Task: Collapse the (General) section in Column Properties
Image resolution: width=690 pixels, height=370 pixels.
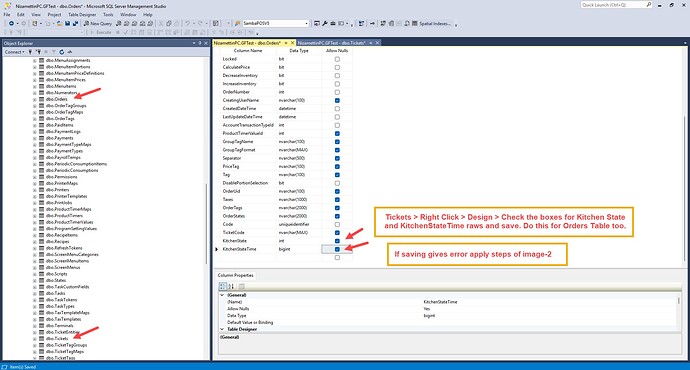Action: click(x=222, y=295)
